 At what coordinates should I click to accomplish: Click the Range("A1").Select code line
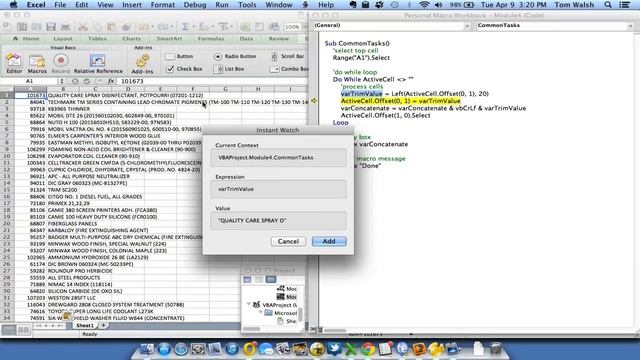coord(361,58)
